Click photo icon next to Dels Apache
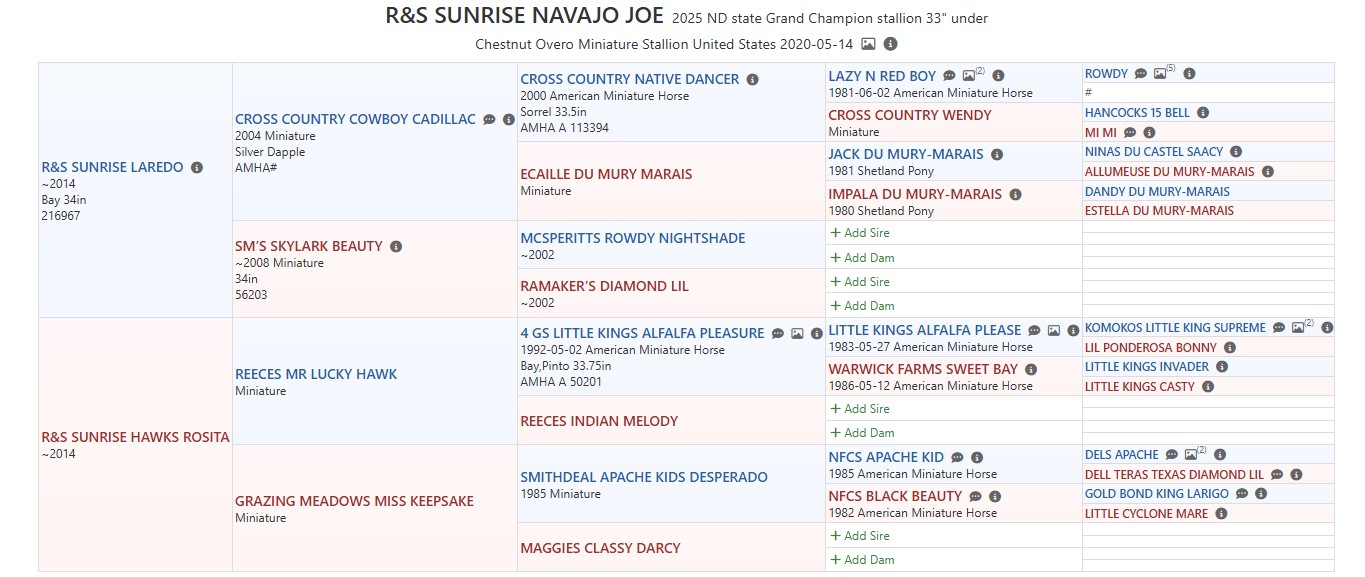The image size is (1365, 577). click(1191, 455)
